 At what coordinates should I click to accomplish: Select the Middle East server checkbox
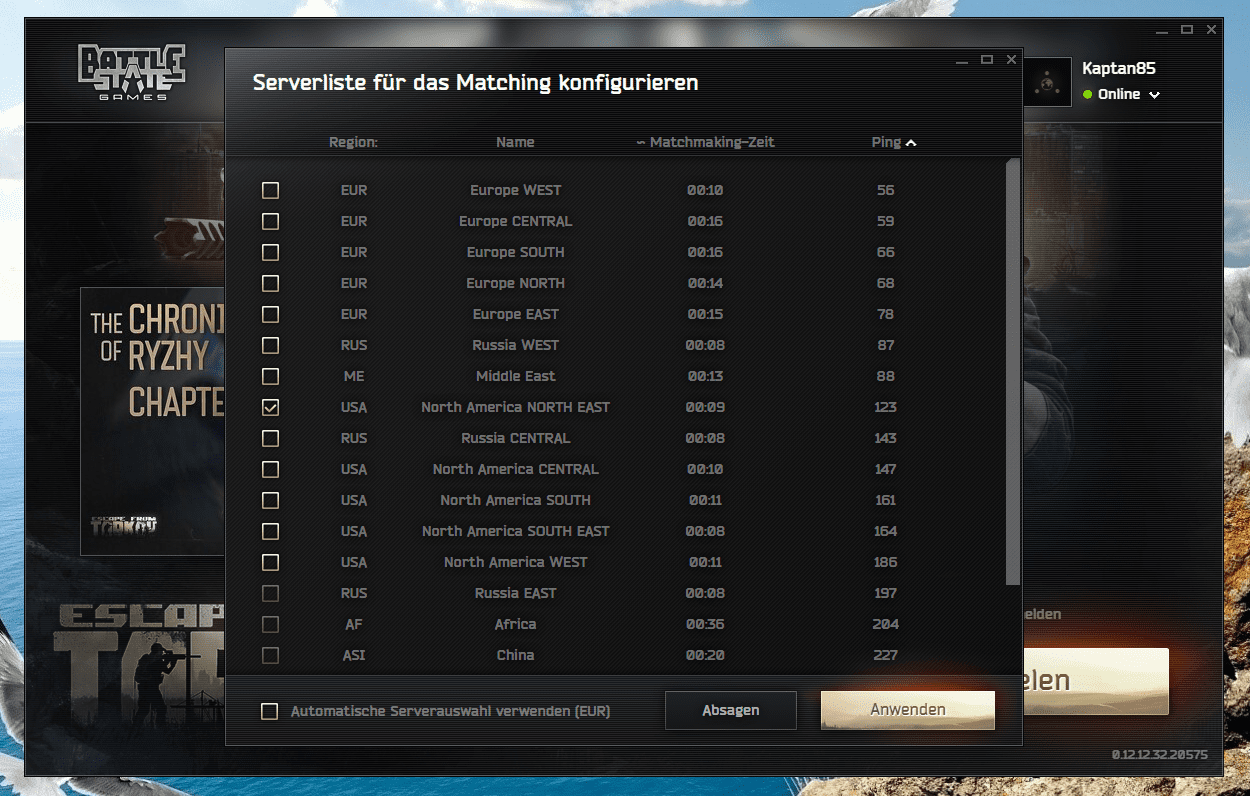[270, 376]
